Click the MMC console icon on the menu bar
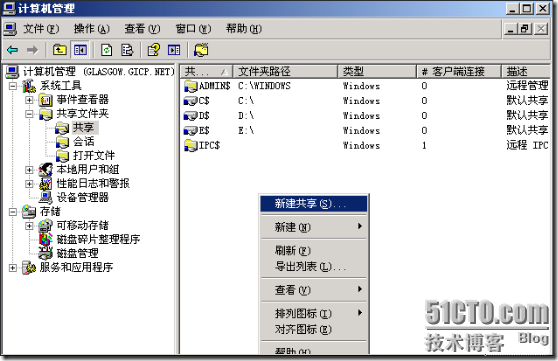This screenshot has width=558, height=361. pyautogui.click(x=10, y=29)
